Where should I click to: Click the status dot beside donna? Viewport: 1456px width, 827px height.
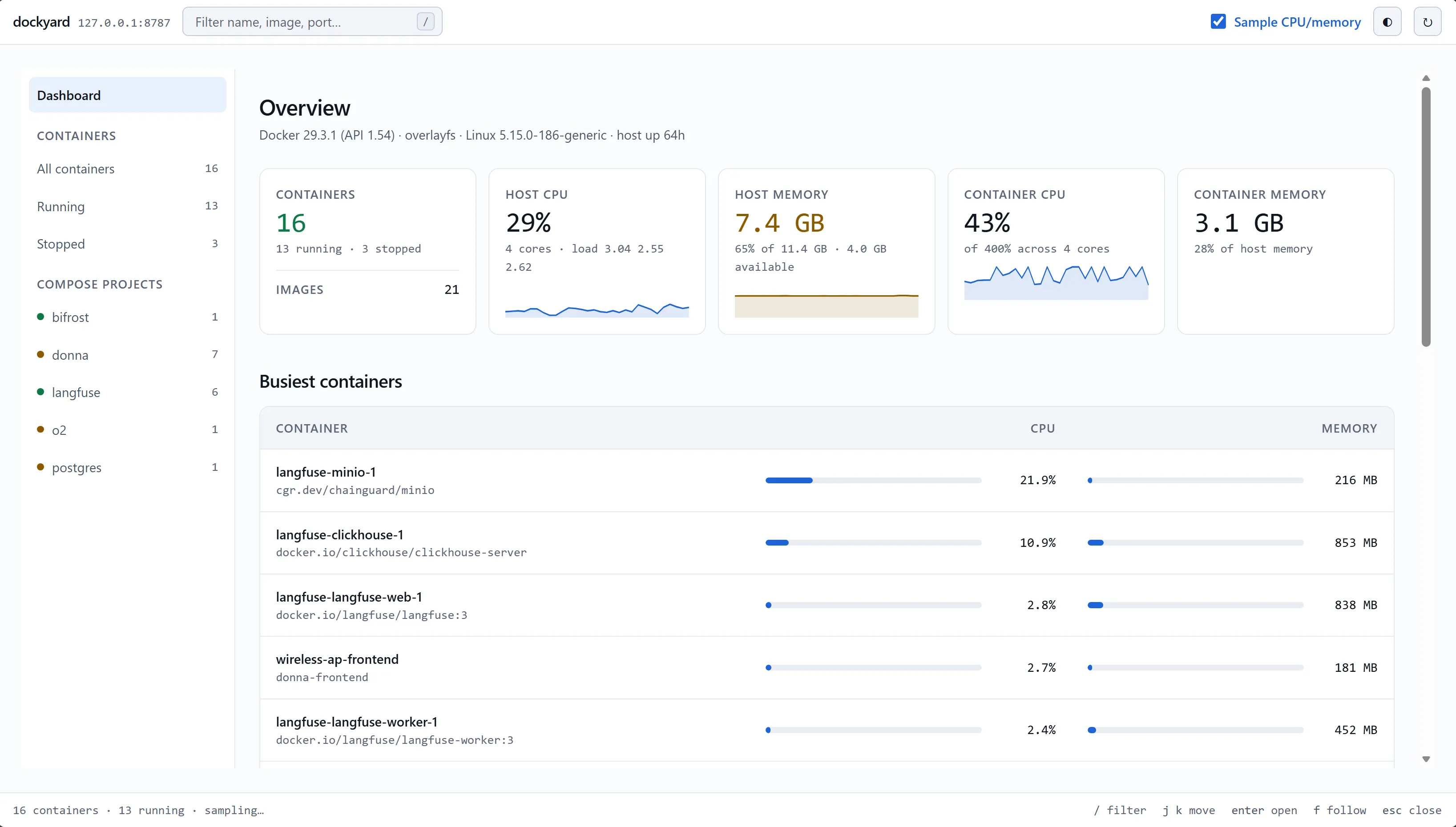click(x=40, y=354)
